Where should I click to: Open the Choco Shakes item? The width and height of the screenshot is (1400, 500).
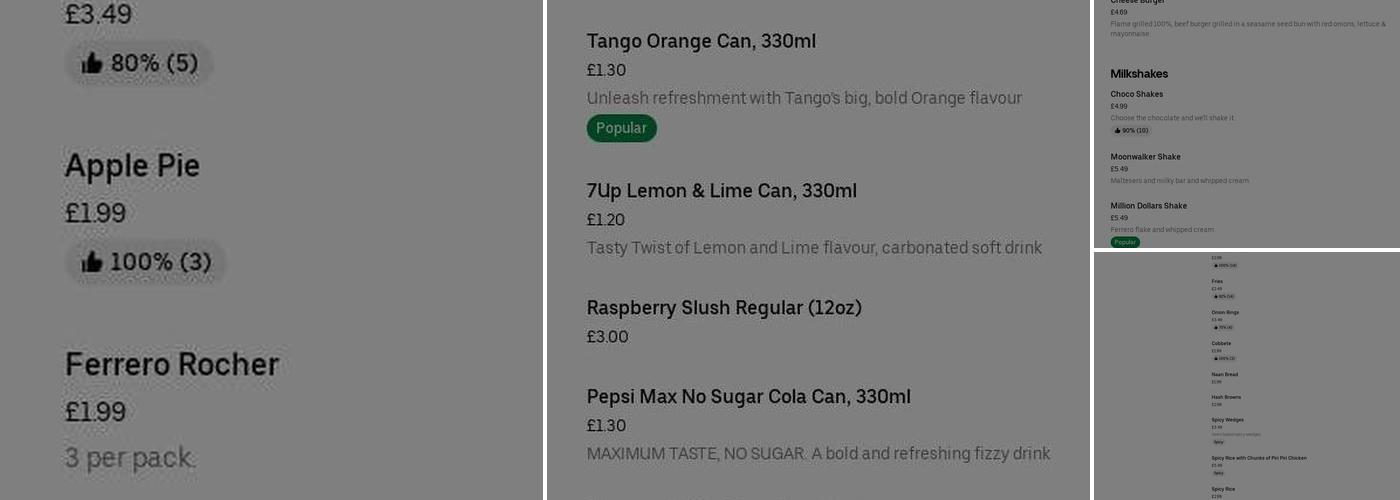tap(1136, 94)
